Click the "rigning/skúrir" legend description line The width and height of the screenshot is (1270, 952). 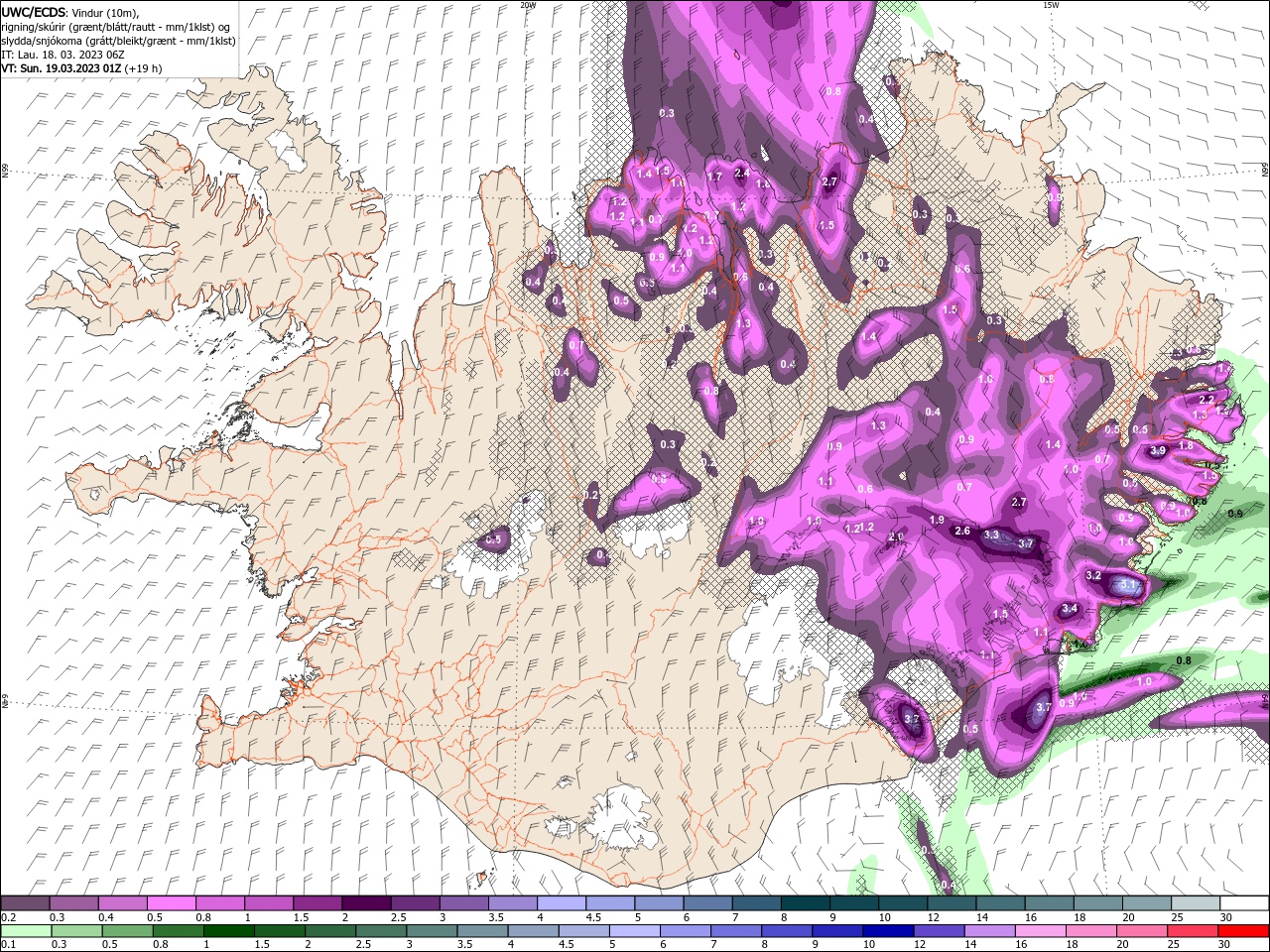click(115, 27)
